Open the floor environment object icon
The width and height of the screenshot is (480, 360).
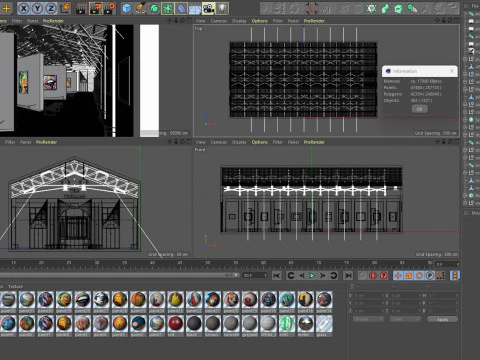click(195, 8)
